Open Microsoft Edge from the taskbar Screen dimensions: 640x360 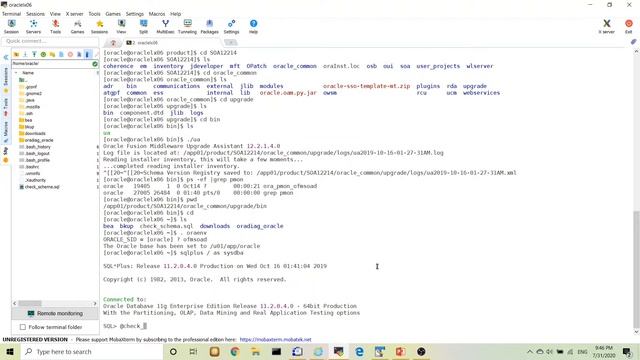pyautogui.click(x=359, y=351)
